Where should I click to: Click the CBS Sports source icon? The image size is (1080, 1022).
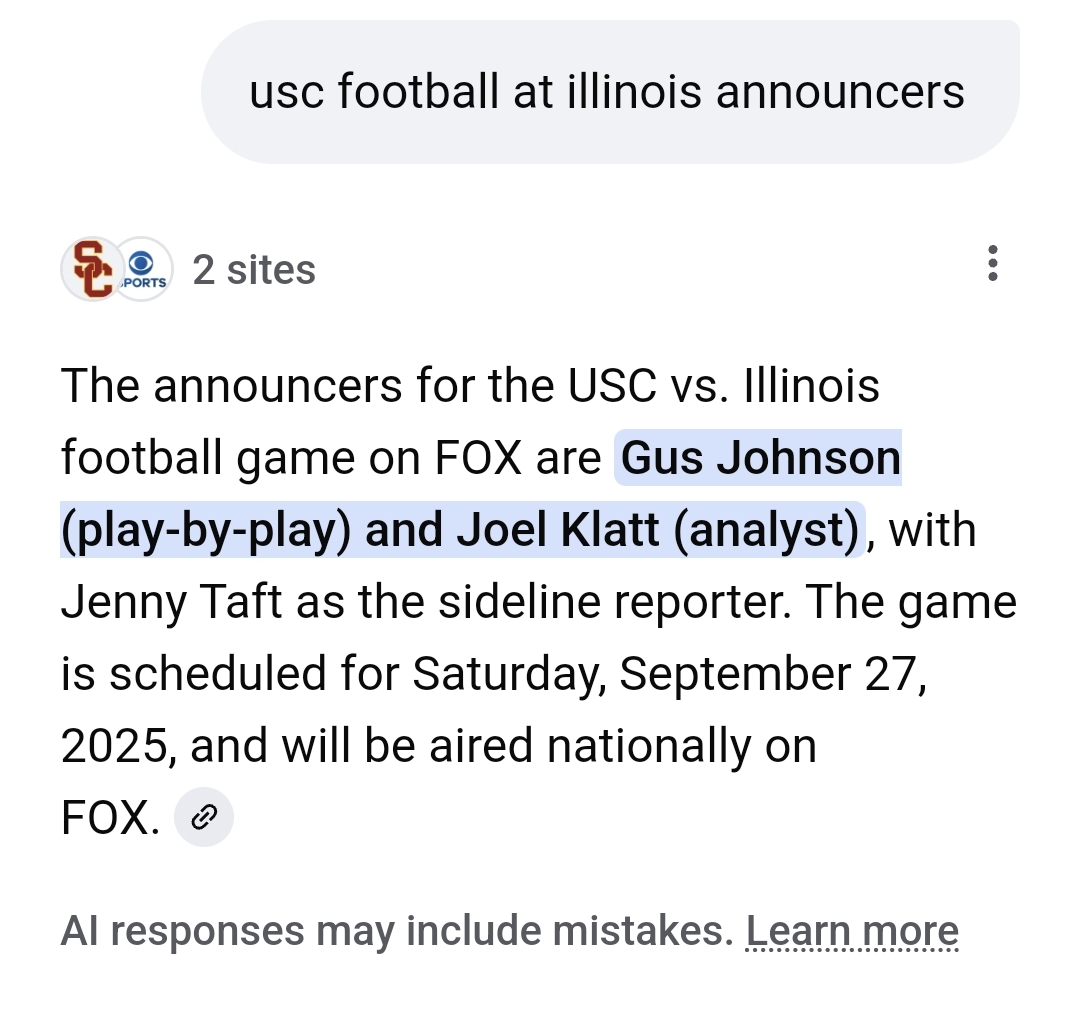(x=142, y=270)
